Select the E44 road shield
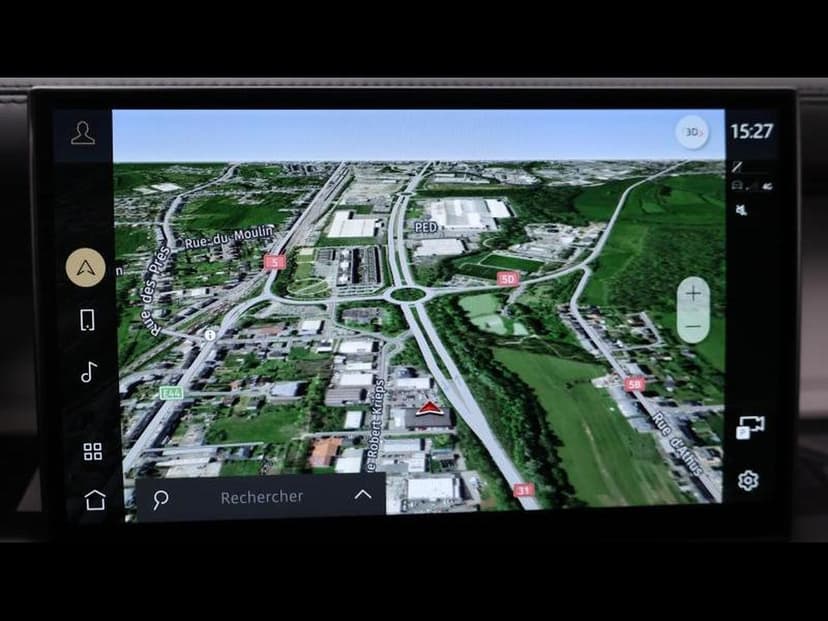828x621 pixels. [x=171, y=393]
